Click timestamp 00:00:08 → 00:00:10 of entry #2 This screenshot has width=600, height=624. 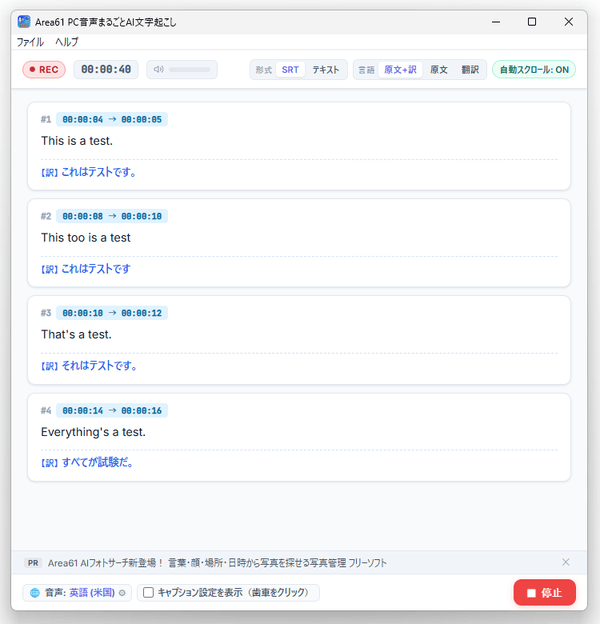(112, 216)
